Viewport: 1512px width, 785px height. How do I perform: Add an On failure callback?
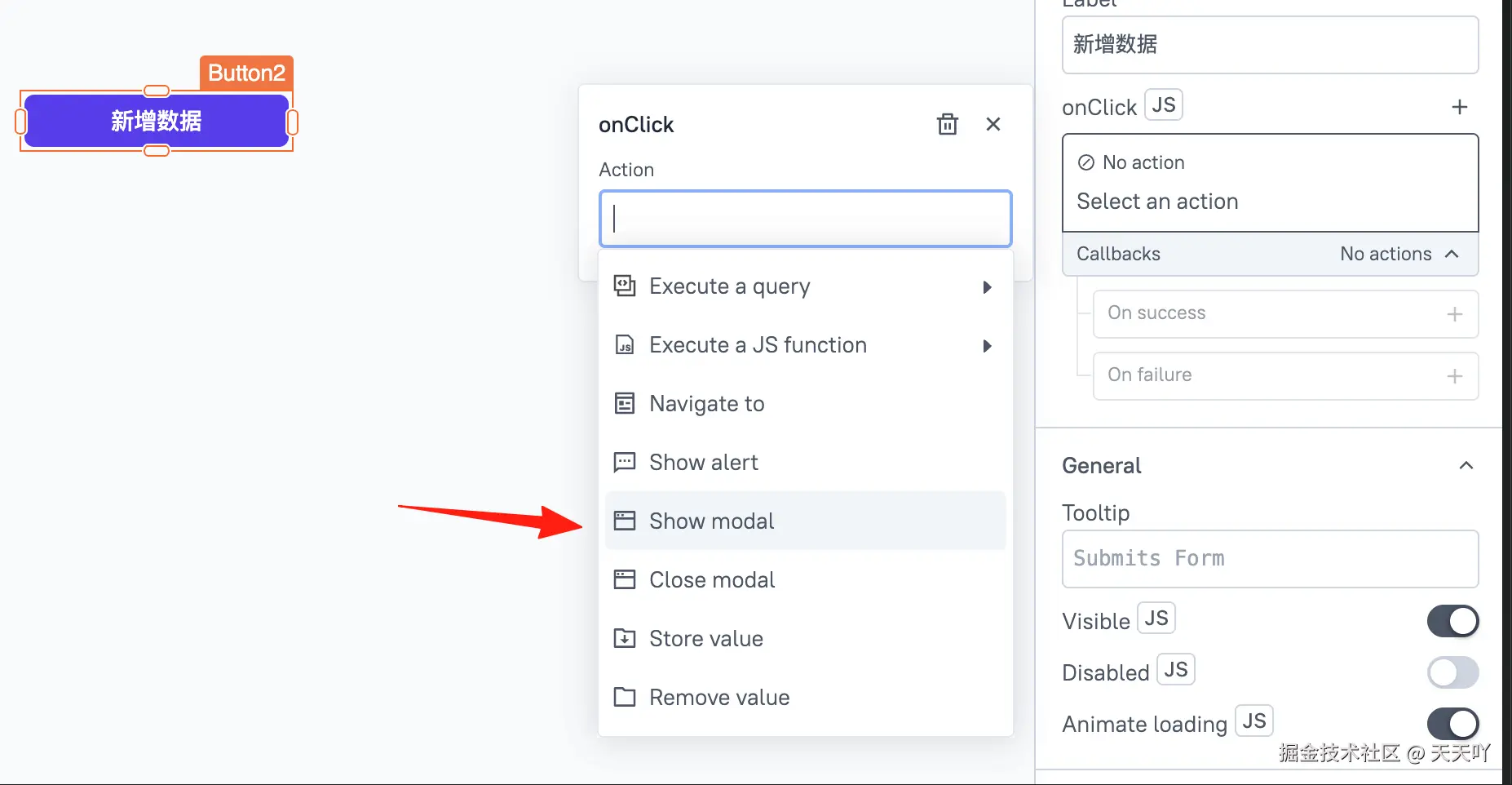click(1454, 376)
